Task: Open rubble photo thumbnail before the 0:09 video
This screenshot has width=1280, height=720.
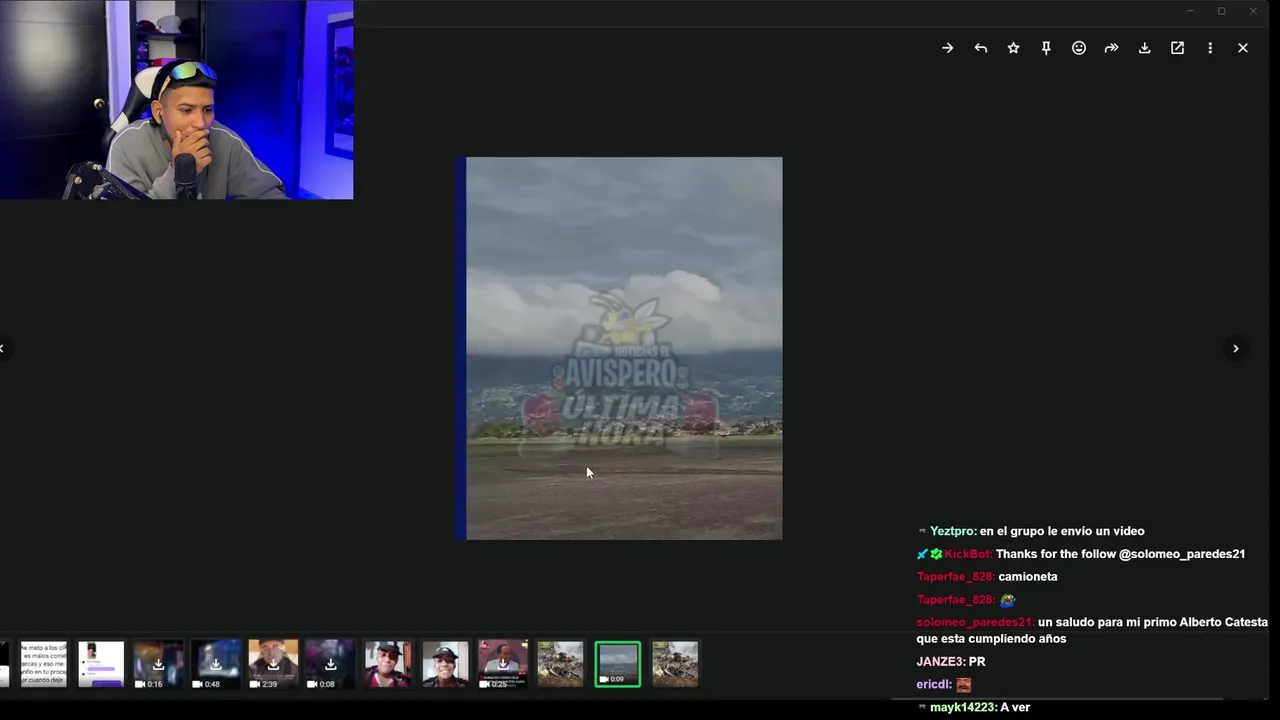Action: pyautogui.click(x=560, y=664)
